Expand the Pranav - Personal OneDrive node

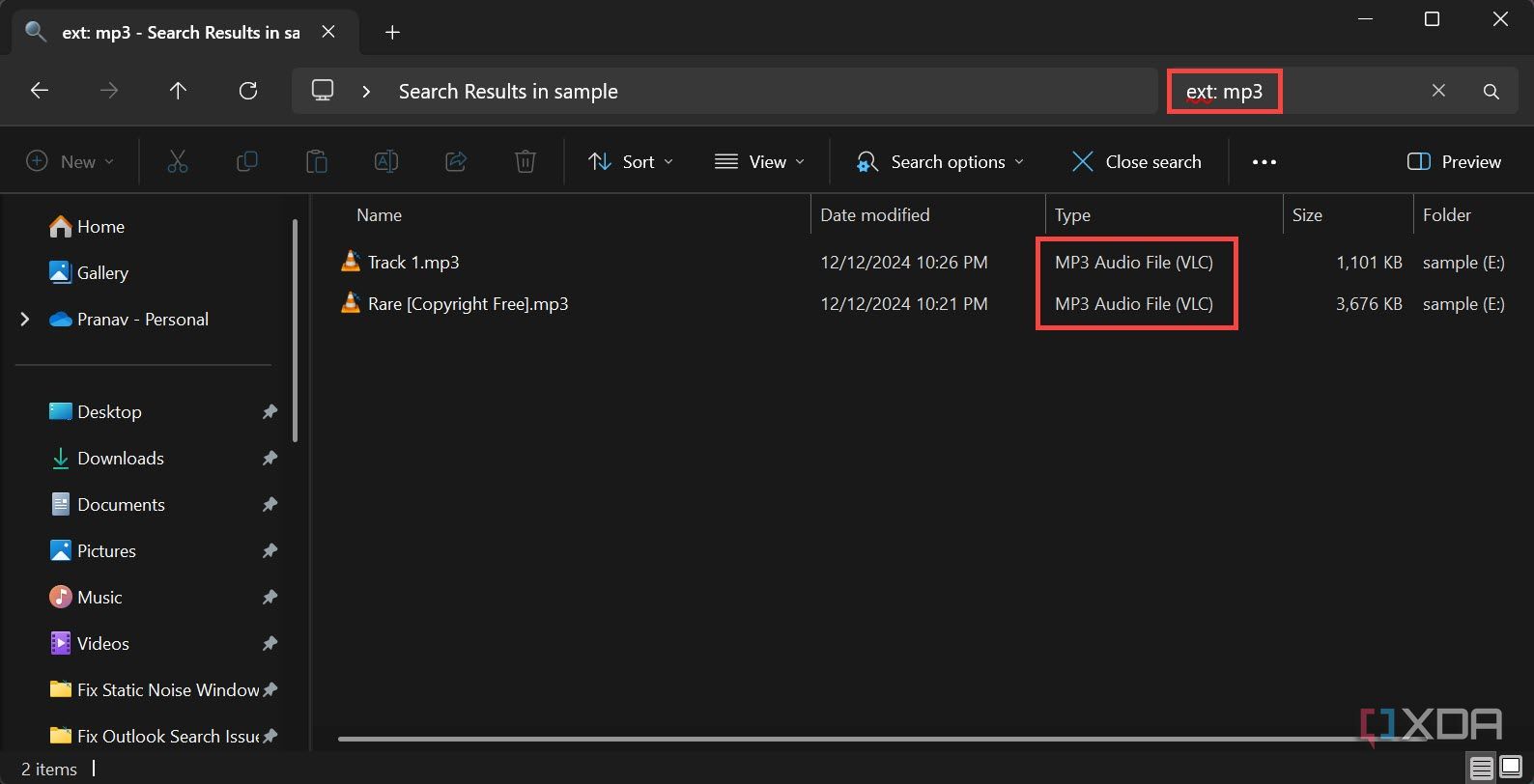click(x=25, y=320)
